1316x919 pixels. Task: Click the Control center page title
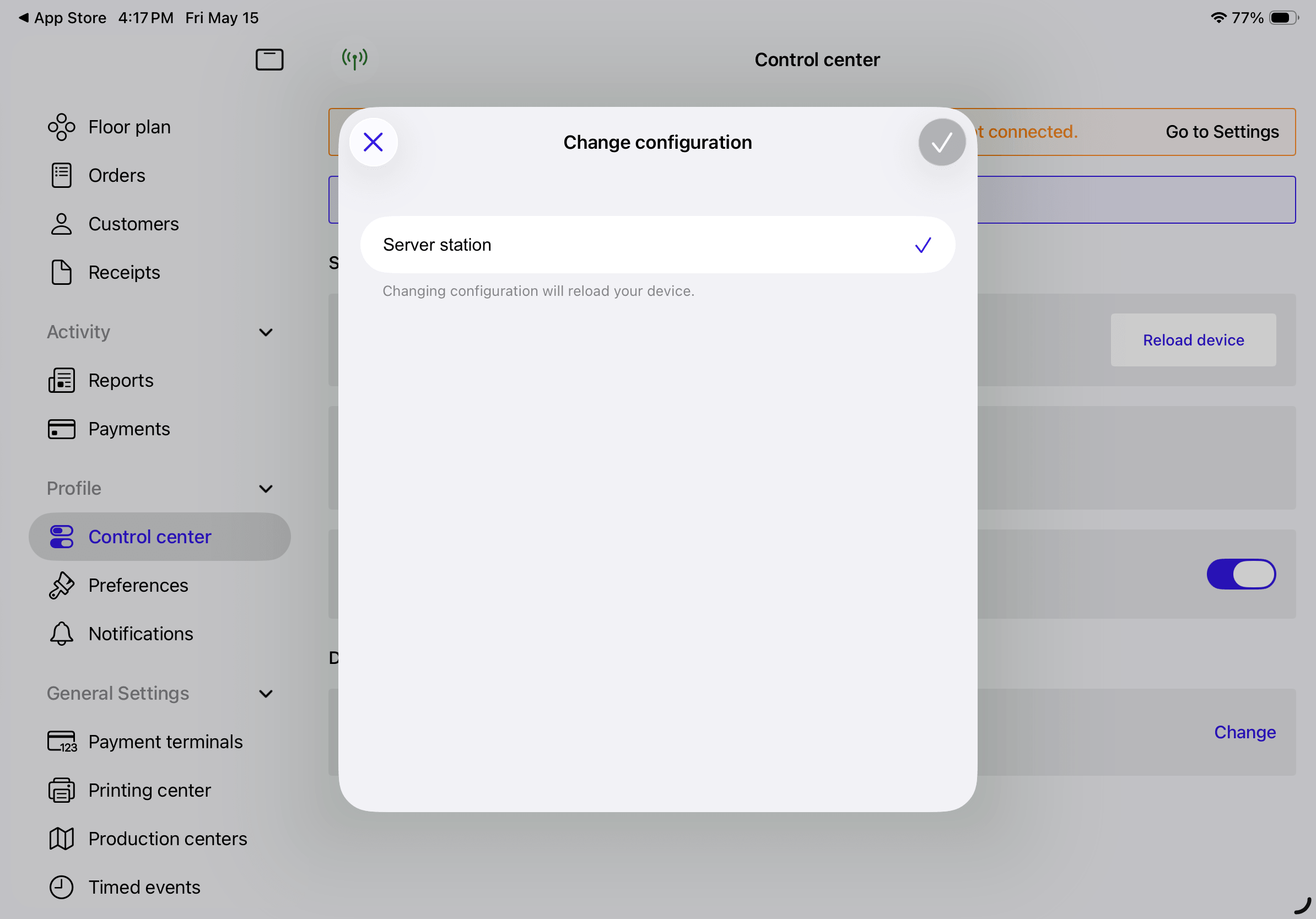coord(817,60)
